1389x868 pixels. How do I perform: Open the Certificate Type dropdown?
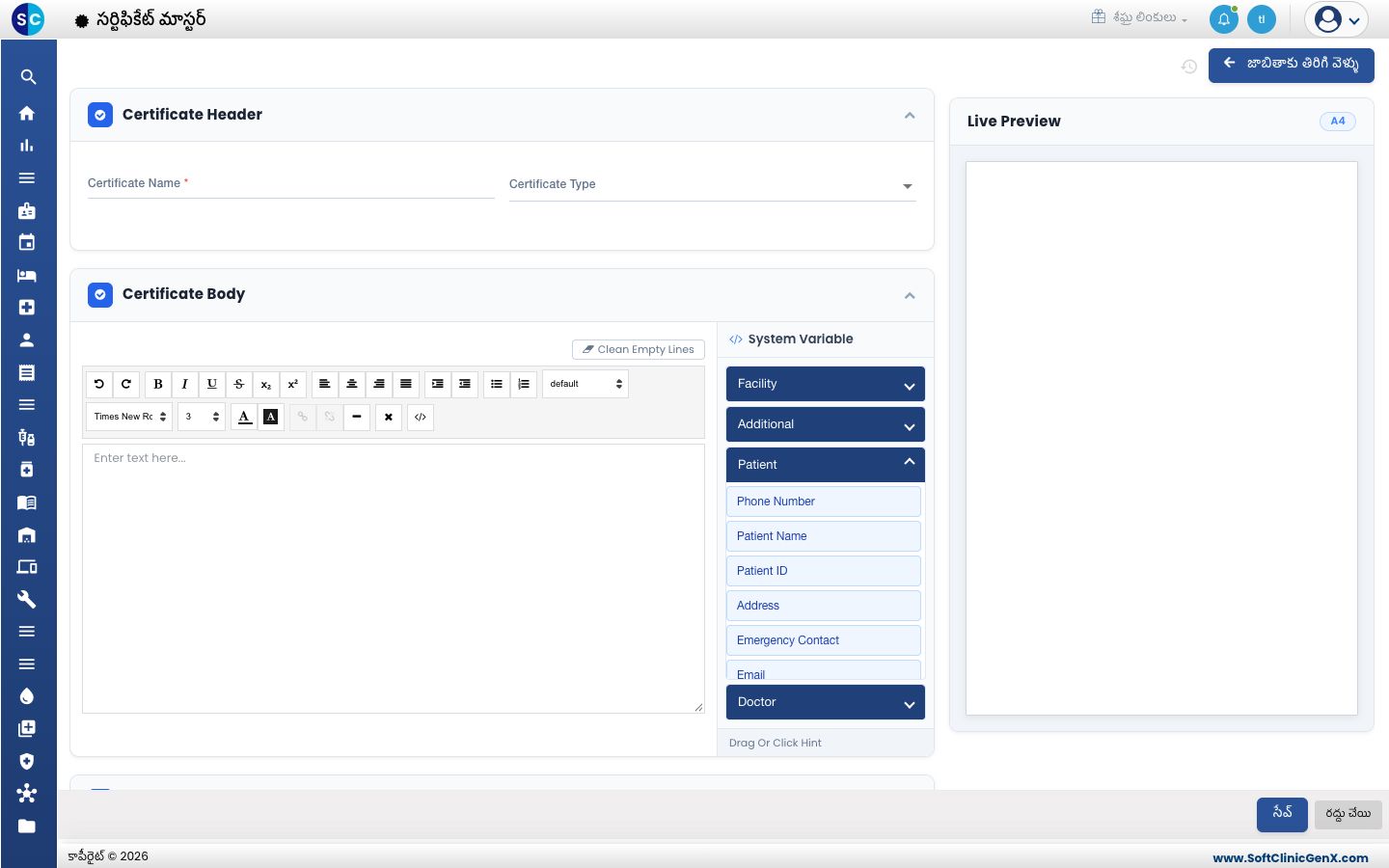click(x=713, y=185)
